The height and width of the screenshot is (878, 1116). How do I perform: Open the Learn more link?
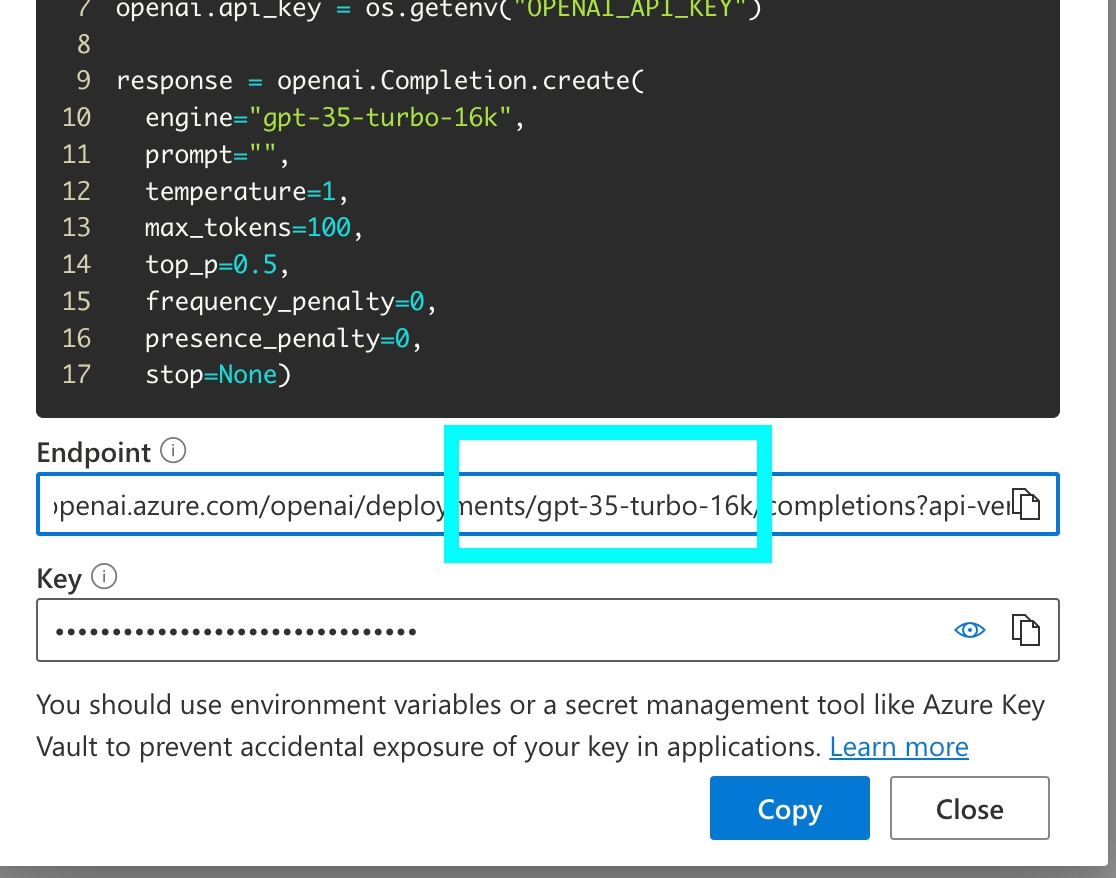tap(899, 747)
